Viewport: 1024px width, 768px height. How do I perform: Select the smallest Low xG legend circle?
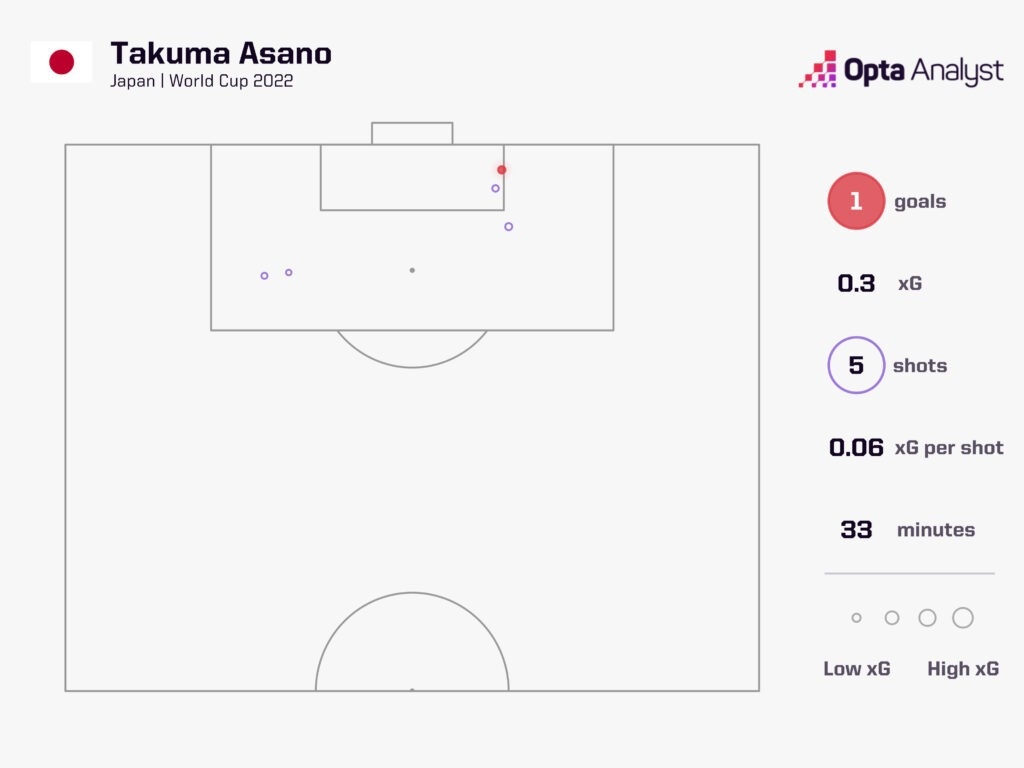856,618
